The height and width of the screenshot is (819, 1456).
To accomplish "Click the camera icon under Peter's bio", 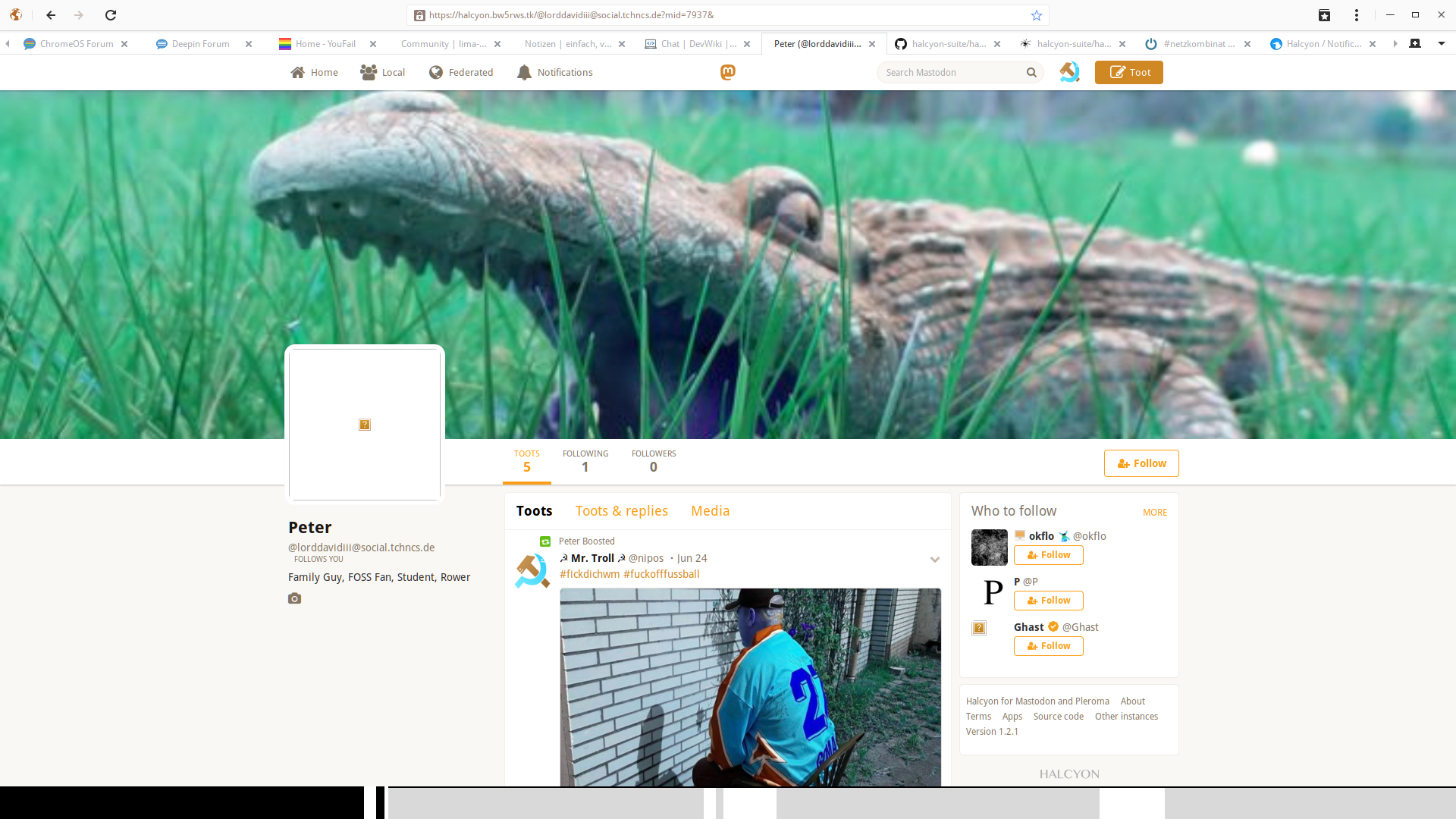I will (295, 599).
